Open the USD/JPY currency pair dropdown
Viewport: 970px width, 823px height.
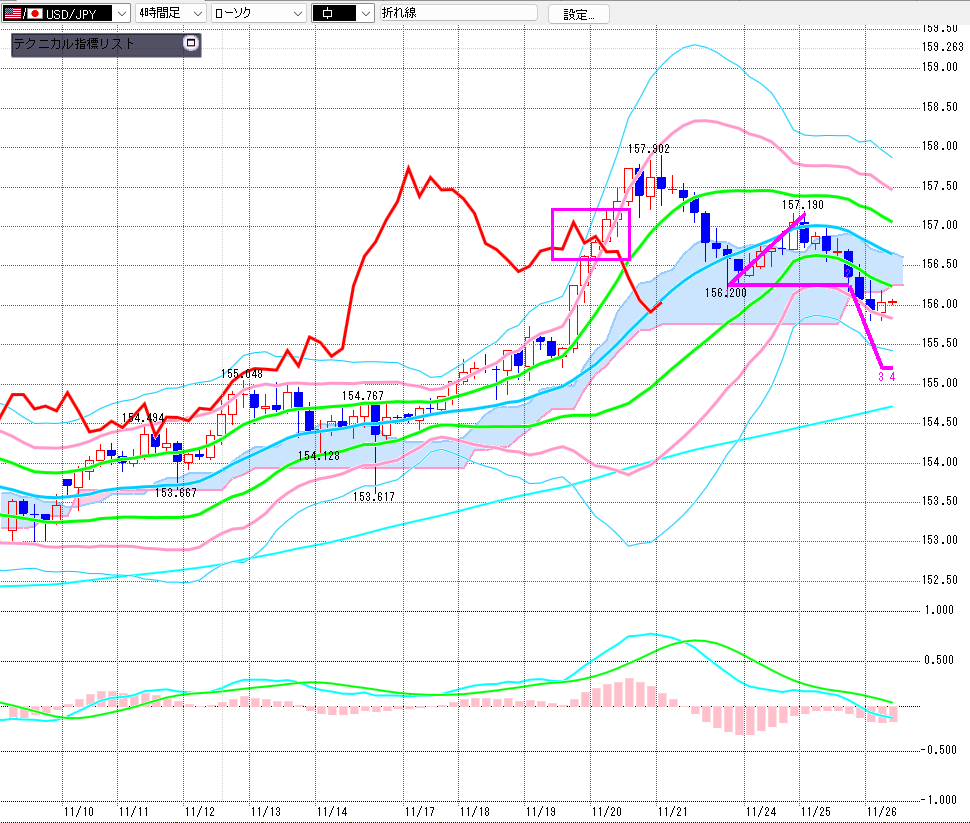pyautogui.click(x=121, y=14)
